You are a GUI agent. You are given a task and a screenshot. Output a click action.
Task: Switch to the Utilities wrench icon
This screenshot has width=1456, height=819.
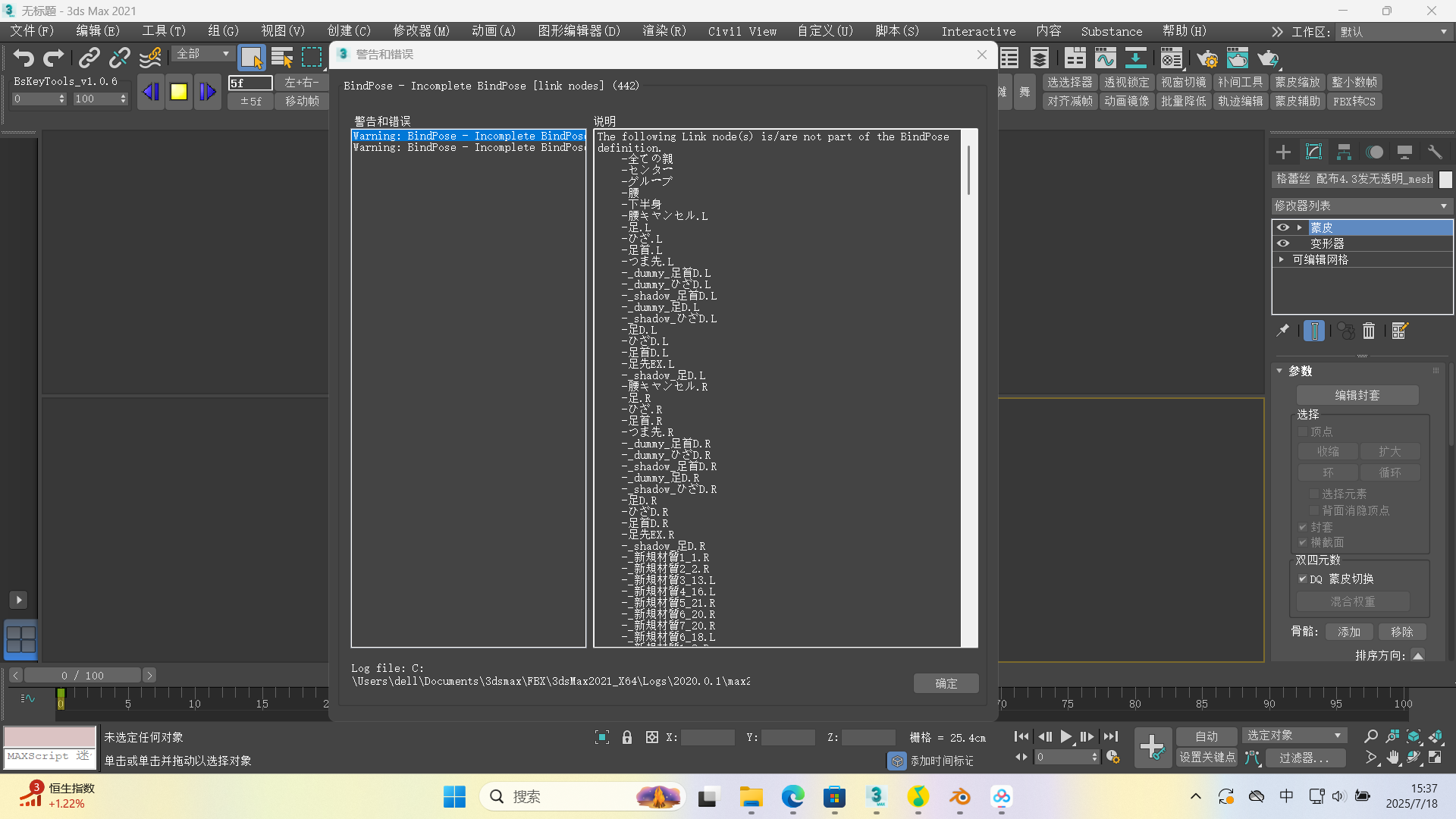[1435, 152]
